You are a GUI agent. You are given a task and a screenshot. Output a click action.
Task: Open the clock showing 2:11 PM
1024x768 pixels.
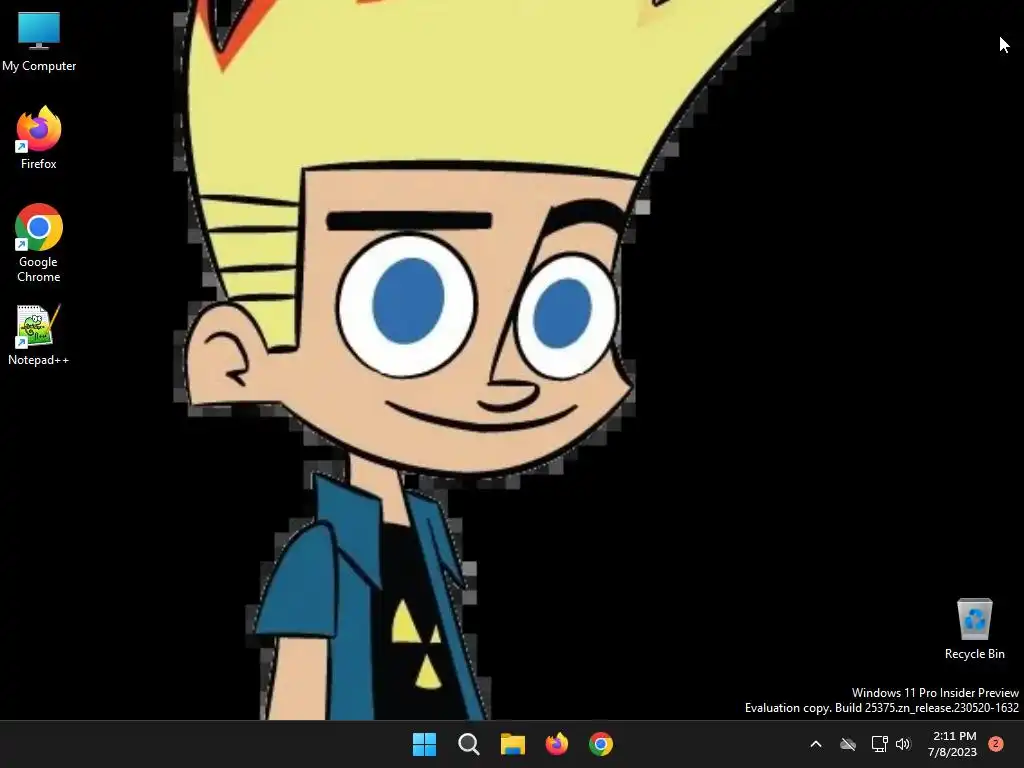click(953, 744)
